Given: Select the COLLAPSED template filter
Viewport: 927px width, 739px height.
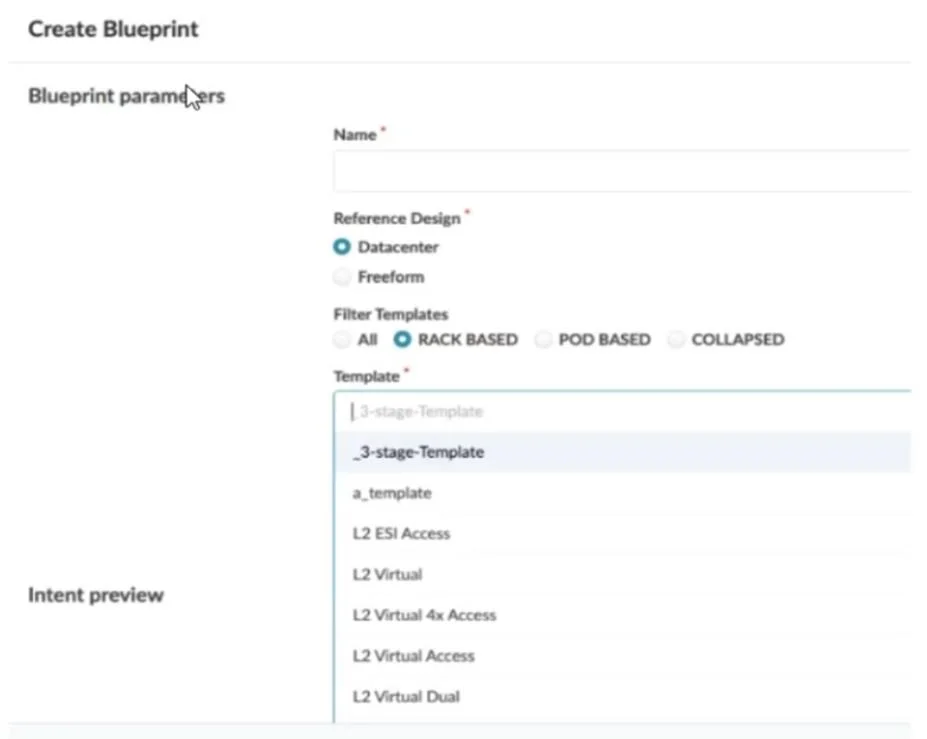Looking at the screenshot, I should [x=676, y=339].
